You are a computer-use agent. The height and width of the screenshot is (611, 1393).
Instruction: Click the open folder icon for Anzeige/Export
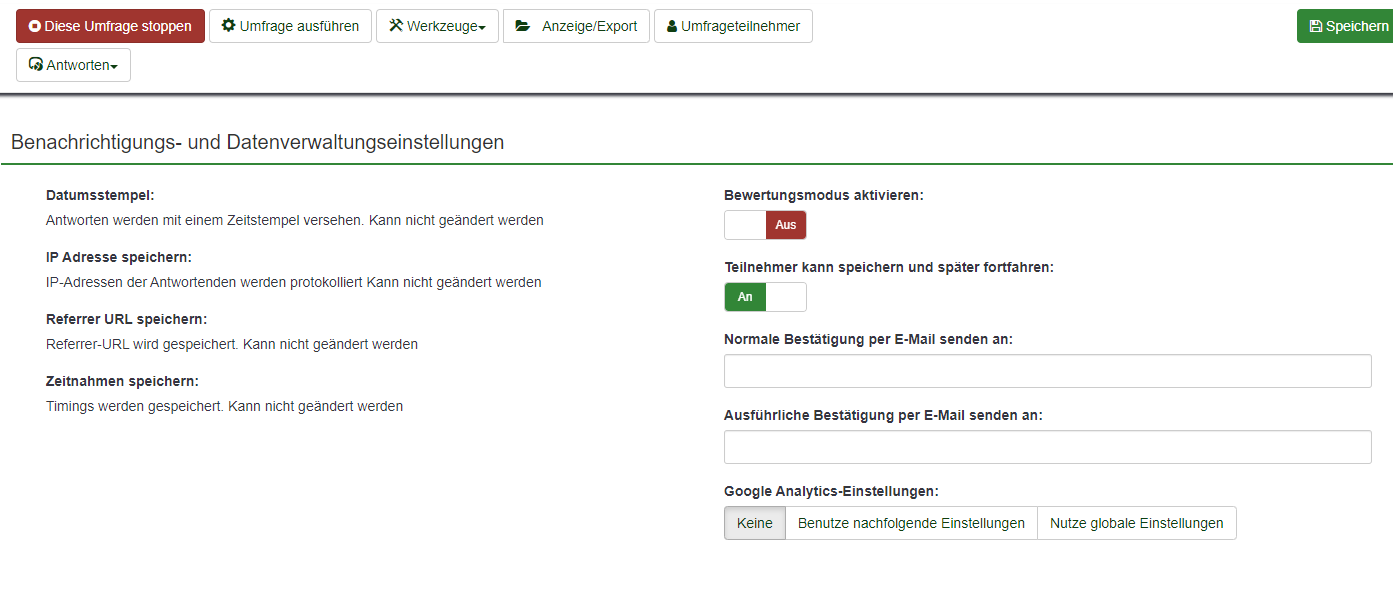523,26
